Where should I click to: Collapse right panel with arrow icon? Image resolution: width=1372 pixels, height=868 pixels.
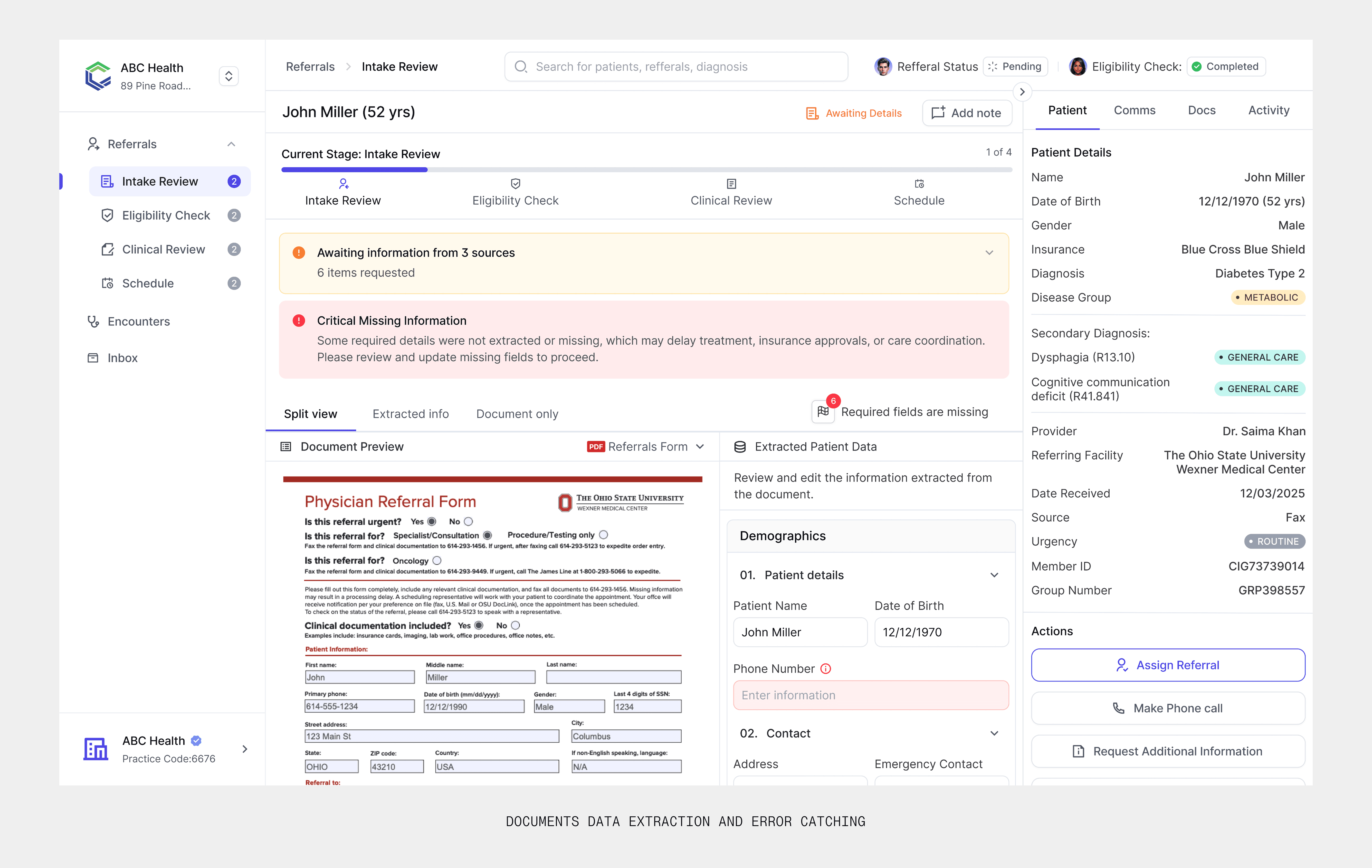1022,92
